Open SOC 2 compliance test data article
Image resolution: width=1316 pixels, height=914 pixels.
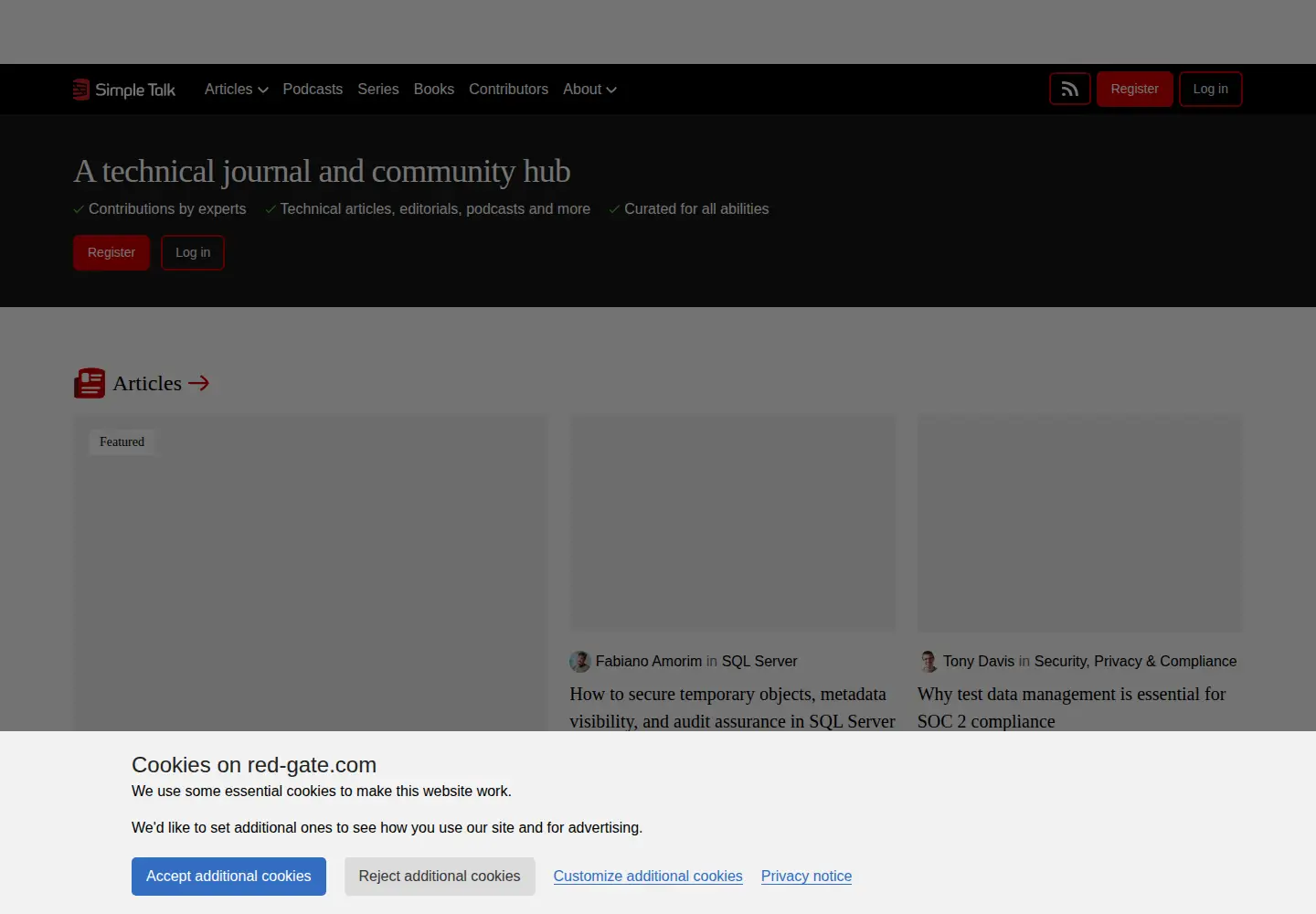tap(1071, 707)
